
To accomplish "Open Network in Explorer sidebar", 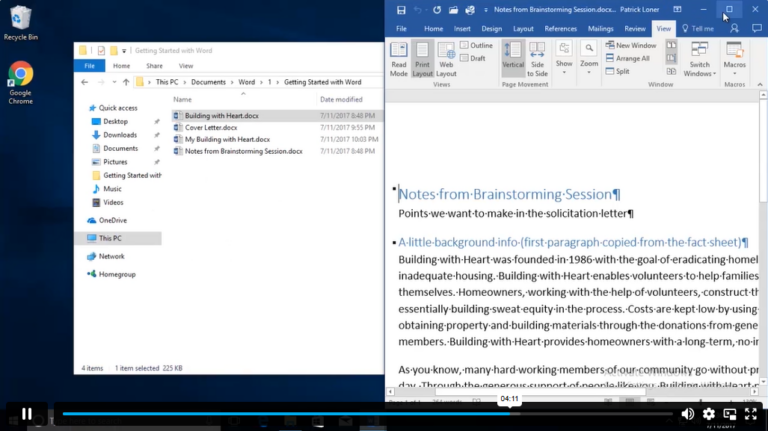I will point(112,256).
